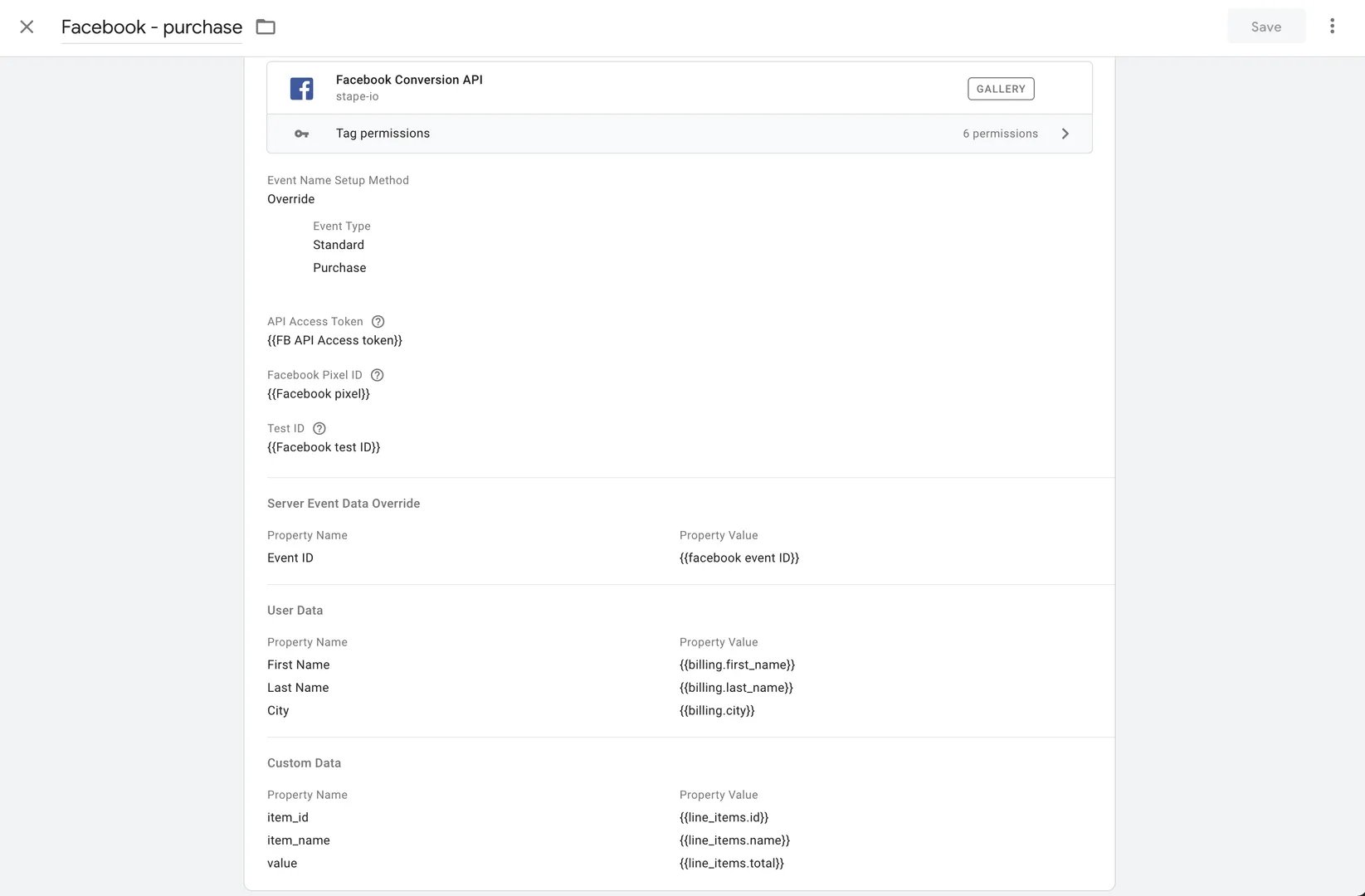This screenshot has height=896, width=1365.
Task: Click the 6 permissions label
Action: click(x=1000, y=134)
